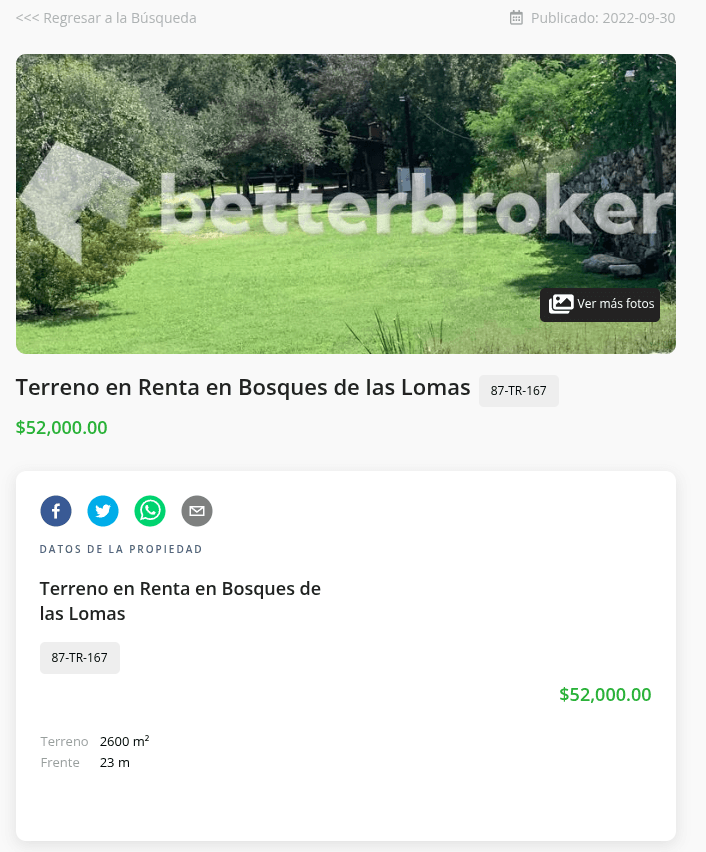
Task: Click the calendar icon beside Publicado
Action: click(x=516, y=18)
